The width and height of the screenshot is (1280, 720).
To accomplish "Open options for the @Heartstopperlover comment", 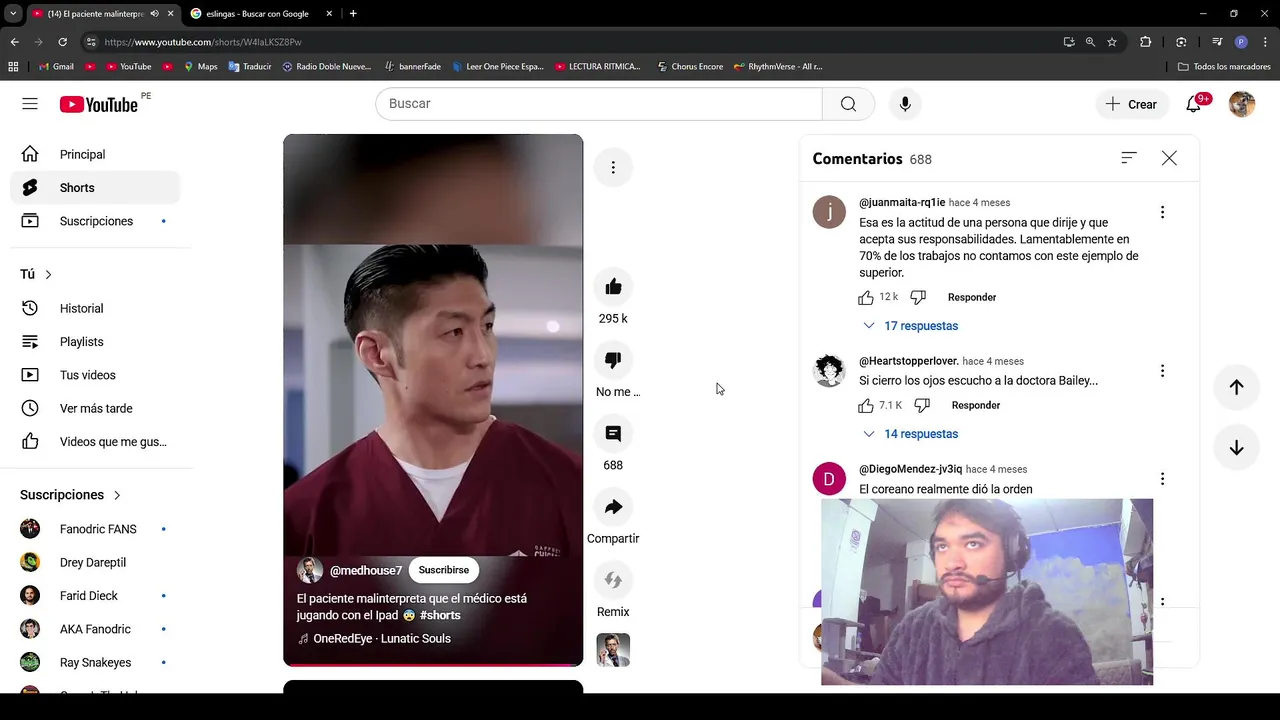I will 1162,371.
